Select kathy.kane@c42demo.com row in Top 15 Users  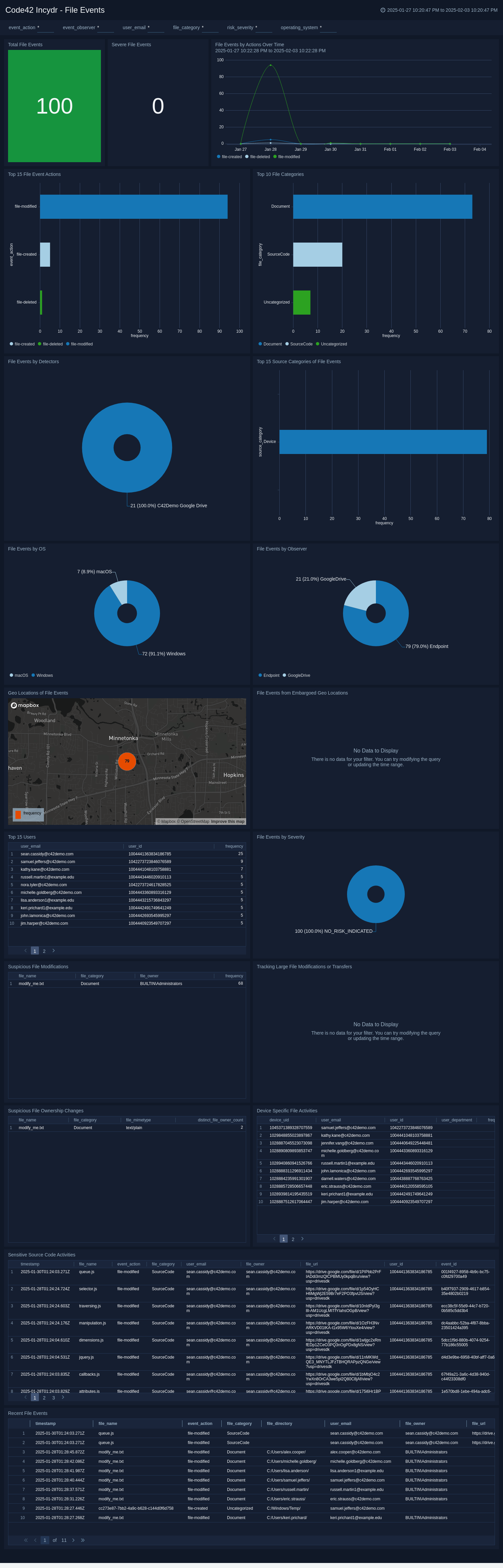point(127,869)
